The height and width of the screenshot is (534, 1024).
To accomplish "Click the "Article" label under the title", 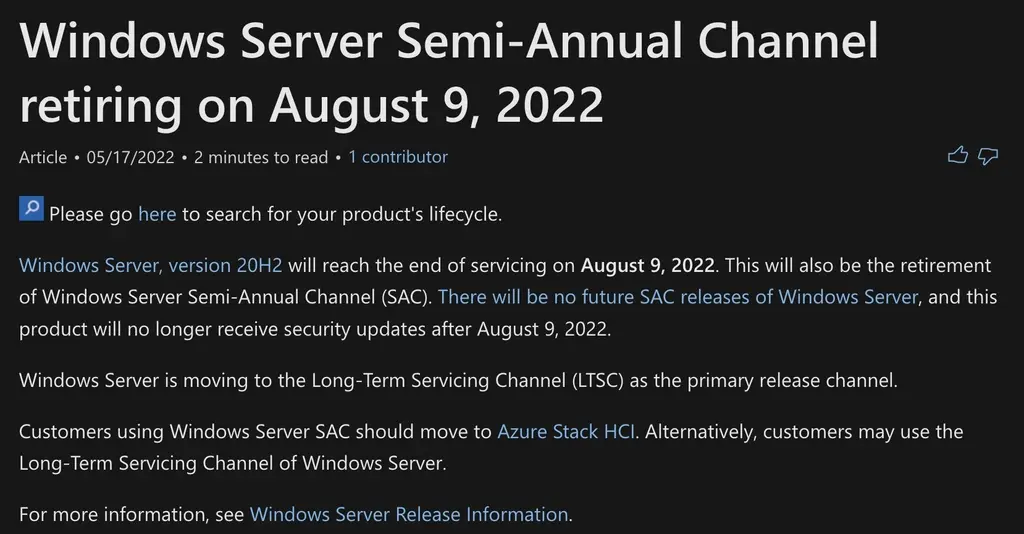I will (x=43, y=157).
